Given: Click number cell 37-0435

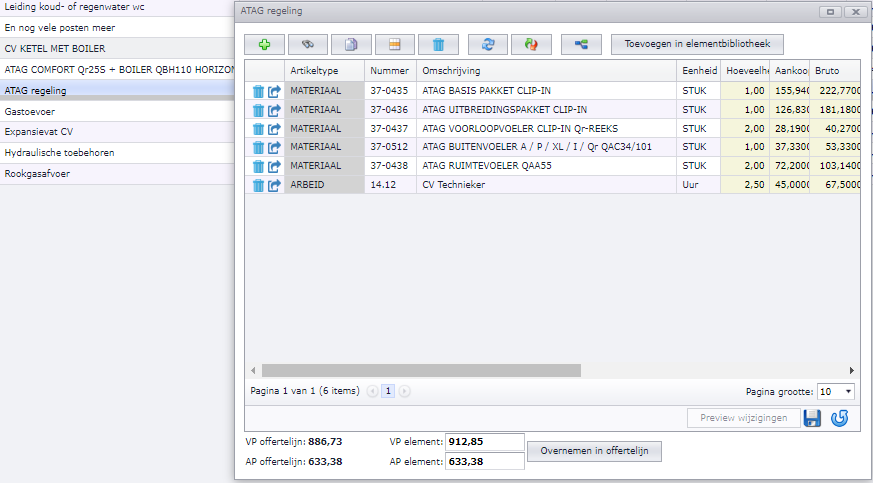Looking at the screenshot, I should click(390, 91).
